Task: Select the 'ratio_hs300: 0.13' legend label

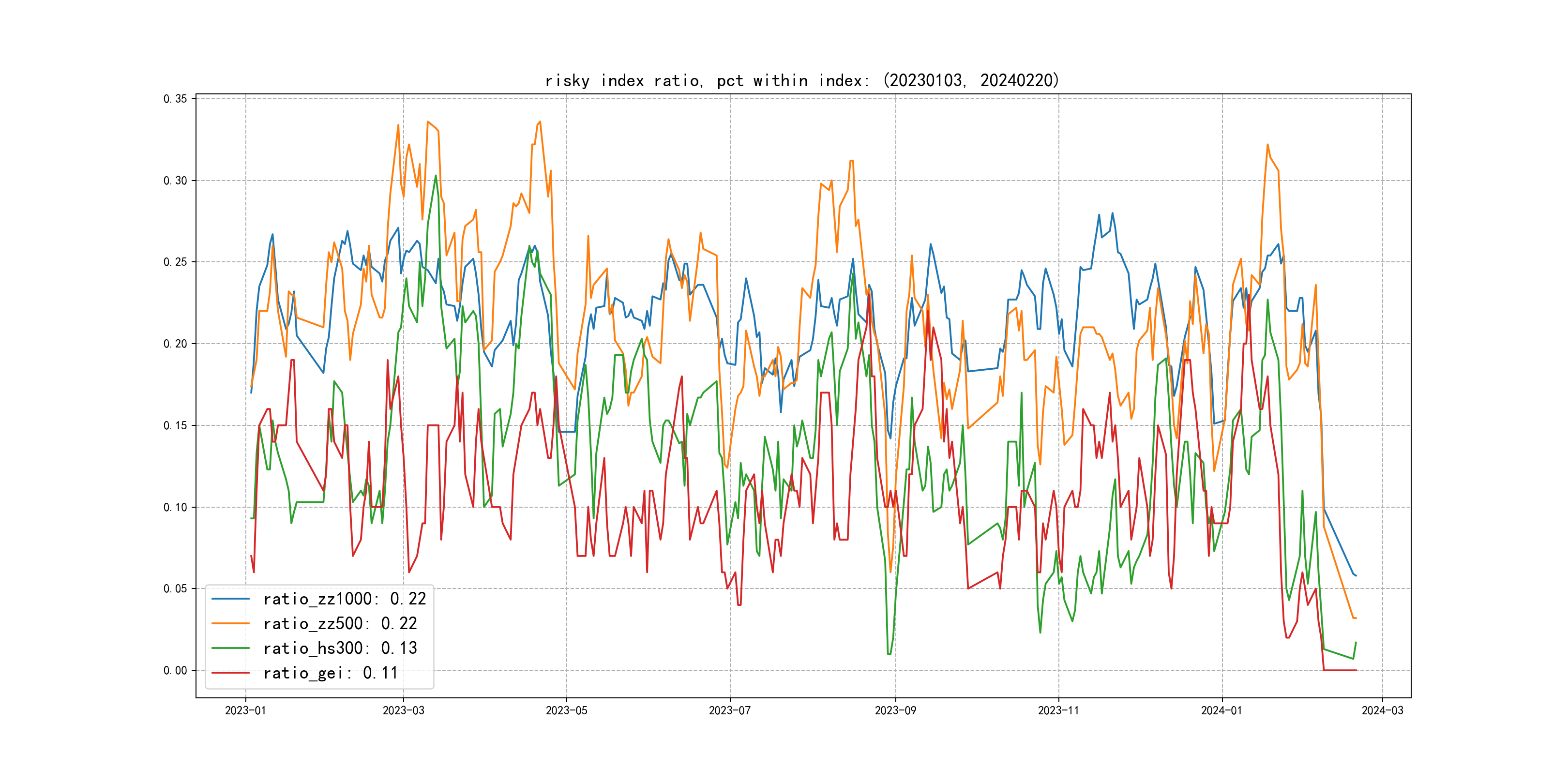Action: 340,648
